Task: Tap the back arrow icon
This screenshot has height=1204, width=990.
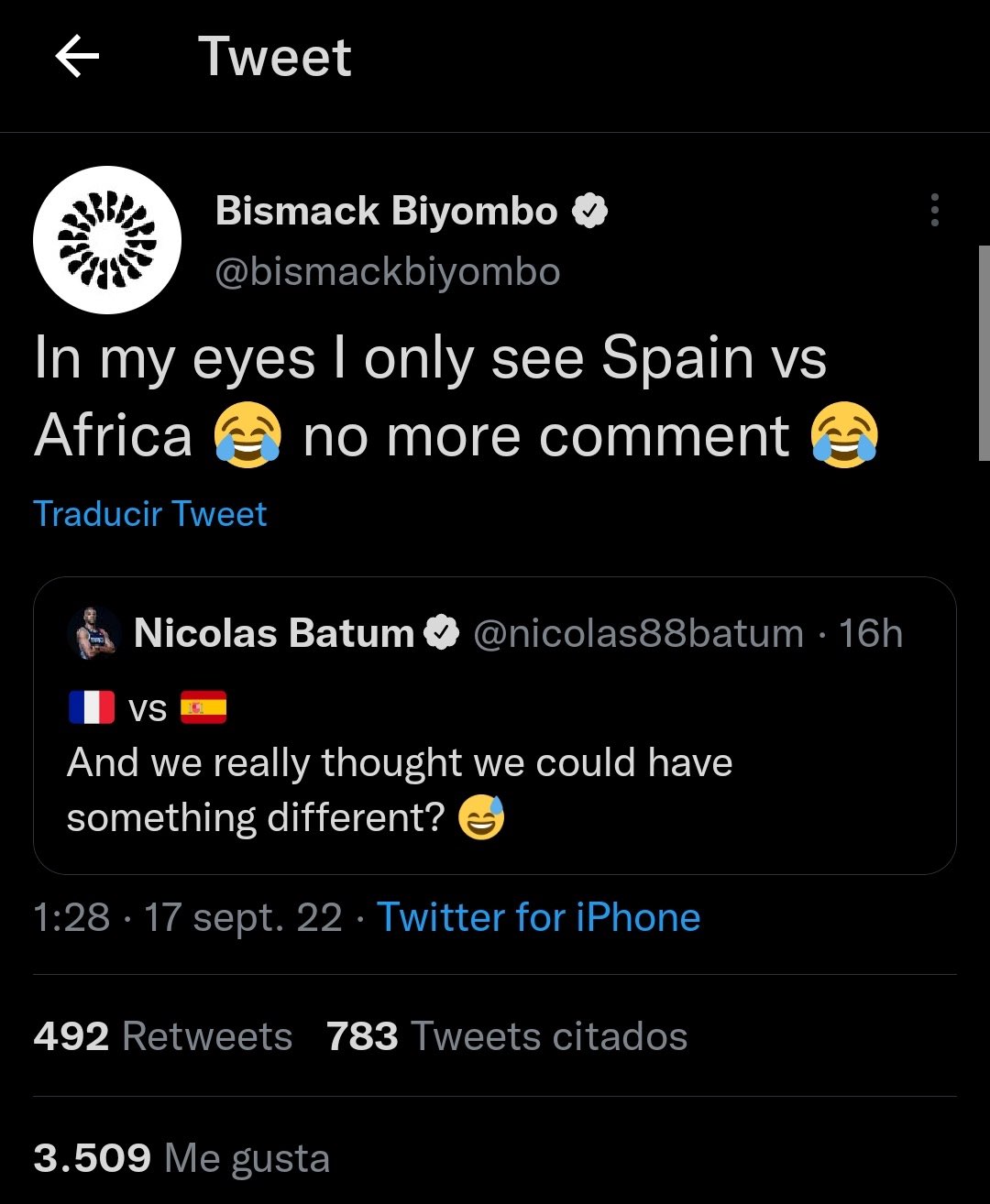Action: click(x=77, y=58)
